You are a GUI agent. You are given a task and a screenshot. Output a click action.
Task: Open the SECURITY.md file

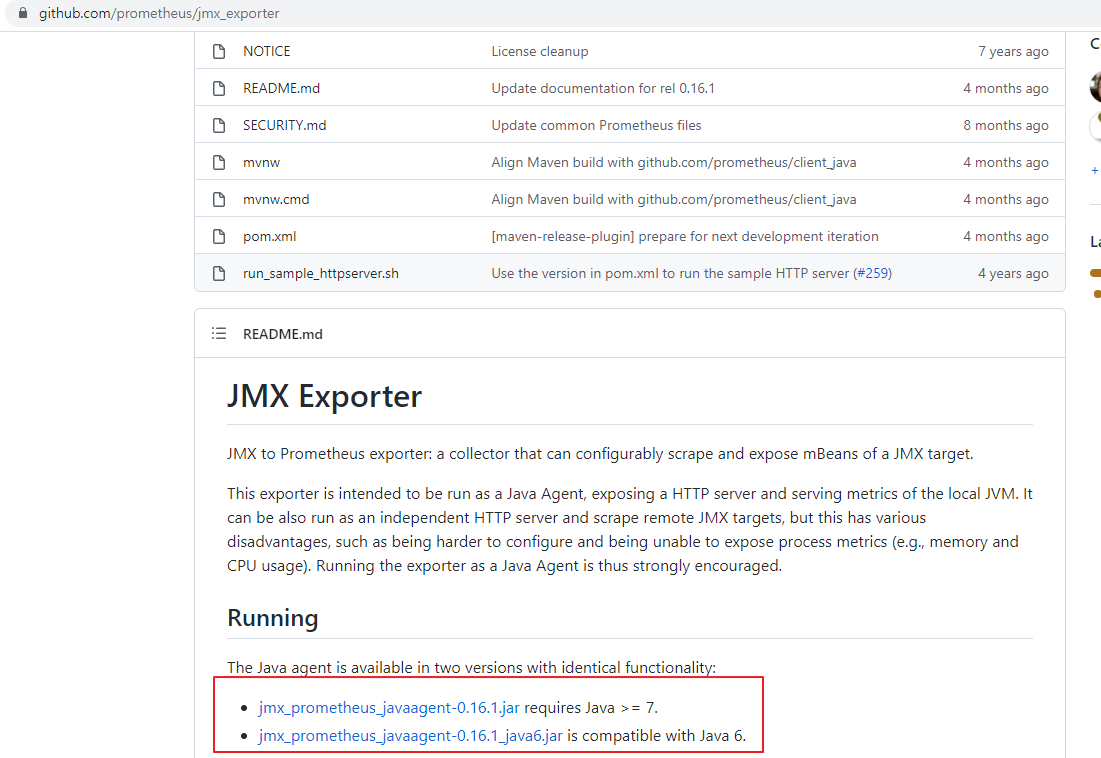(284, 126)
